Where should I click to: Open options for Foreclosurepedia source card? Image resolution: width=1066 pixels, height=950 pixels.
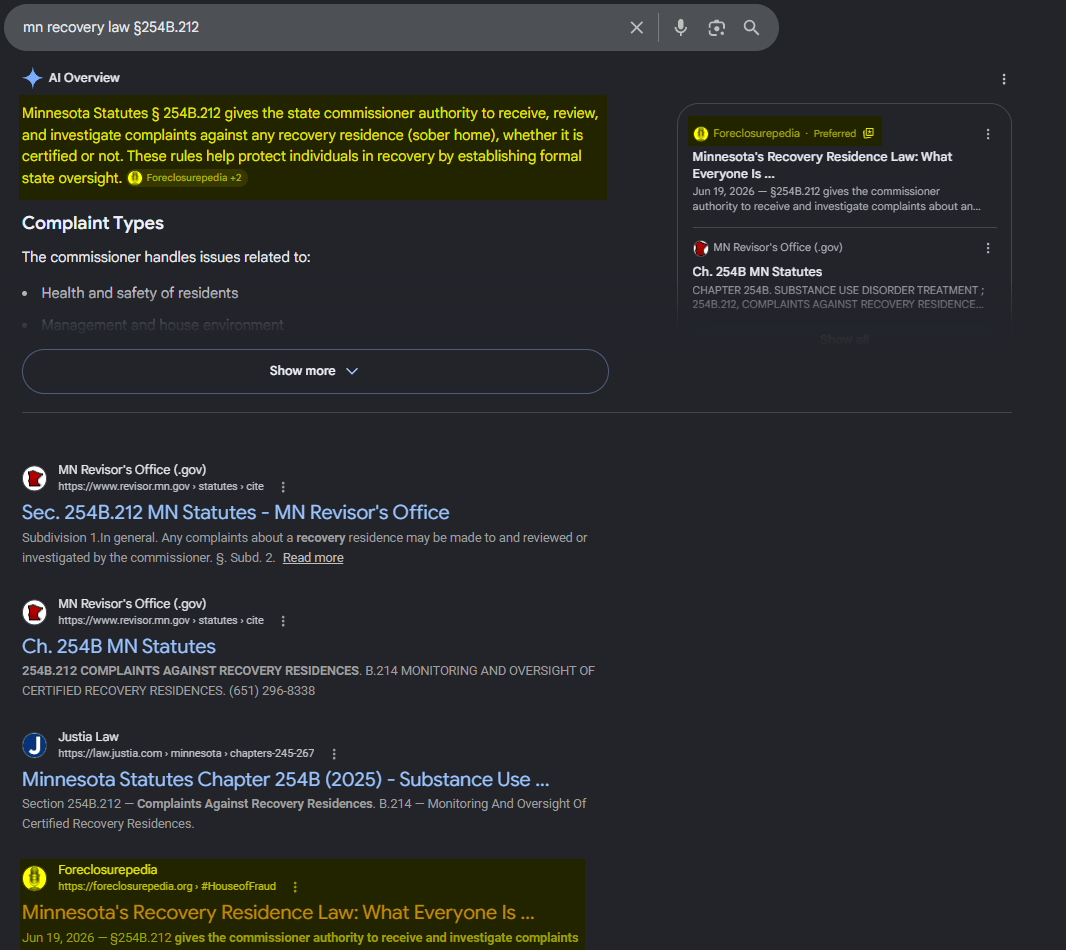(988, 134)
